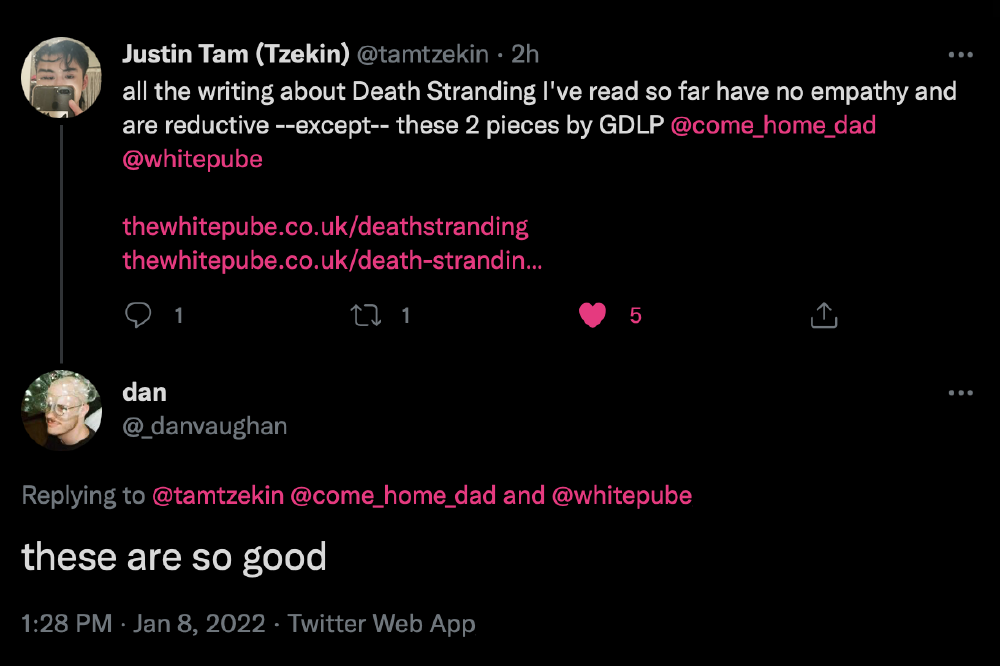Click the Twitter Web App source label

pos(382,624)
